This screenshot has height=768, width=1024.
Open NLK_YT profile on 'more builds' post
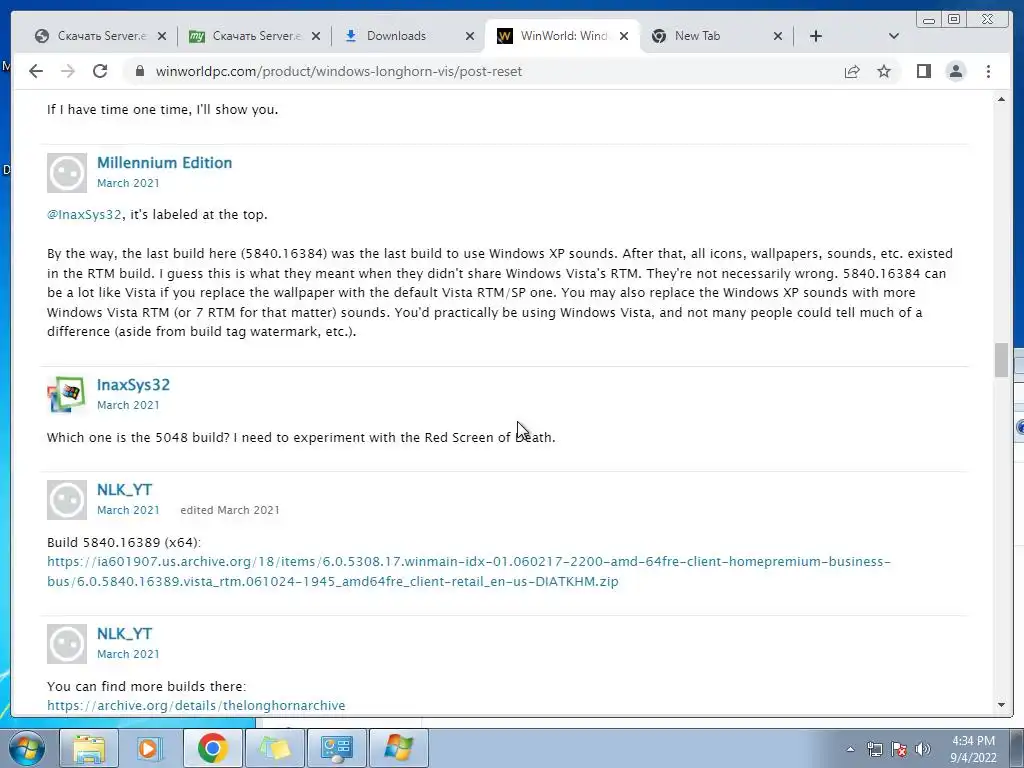pyautogui.click(x=124, y=633)
